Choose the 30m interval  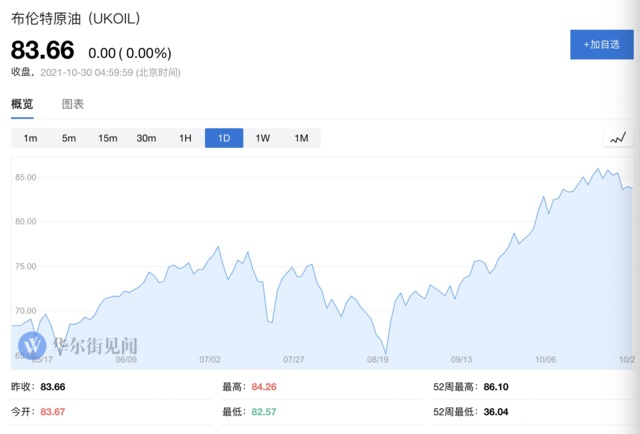pyautogui.click(x=146, y=138)
